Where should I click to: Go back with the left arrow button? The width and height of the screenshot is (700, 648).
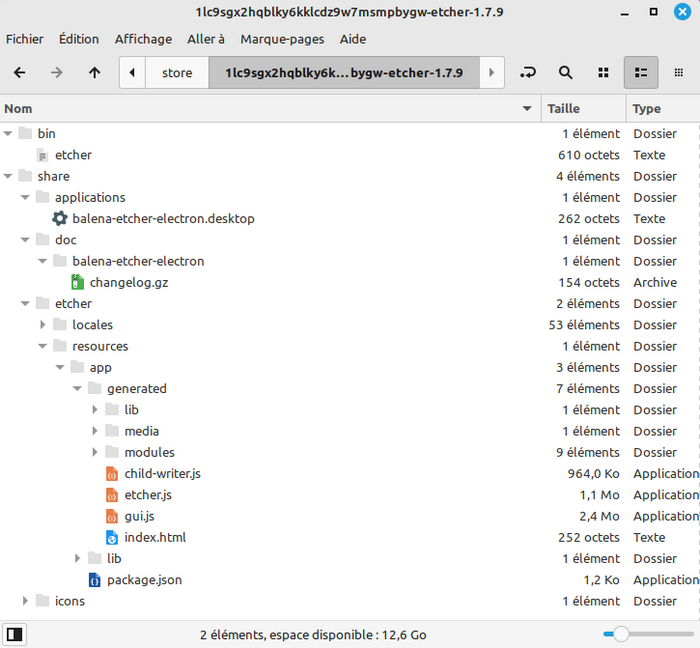pos(20,72)
